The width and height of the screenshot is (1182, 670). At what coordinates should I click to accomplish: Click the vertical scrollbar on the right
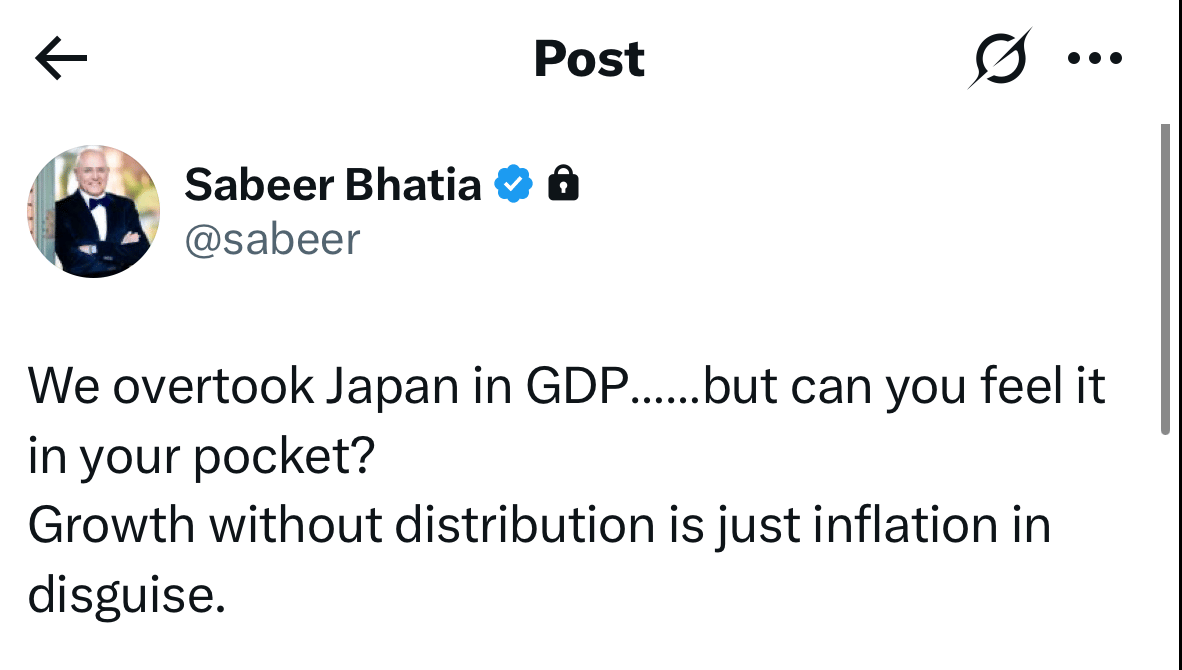point(1164,280)
